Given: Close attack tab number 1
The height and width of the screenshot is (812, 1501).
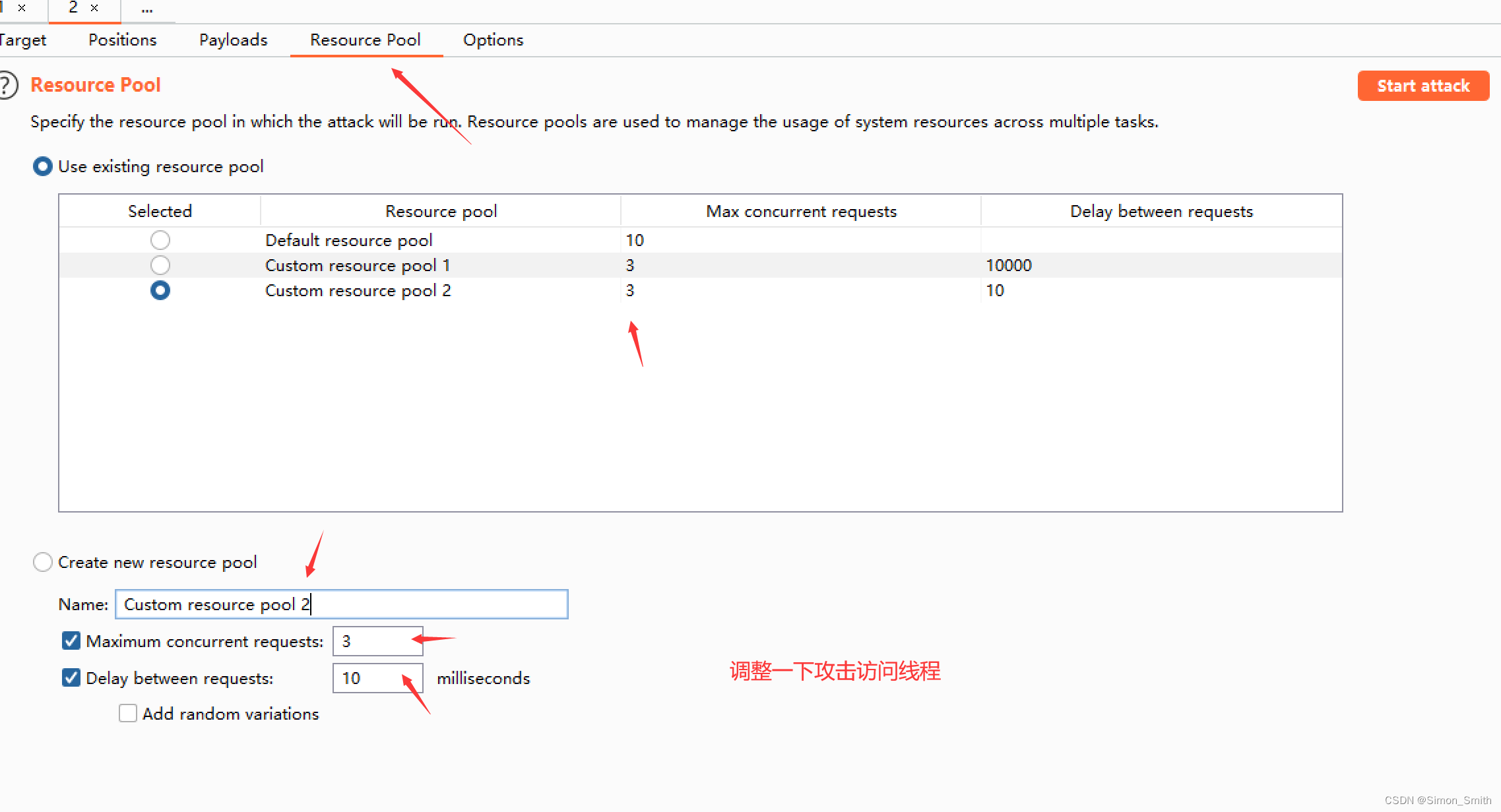Looking at the screenshot, I should point(22,8).
